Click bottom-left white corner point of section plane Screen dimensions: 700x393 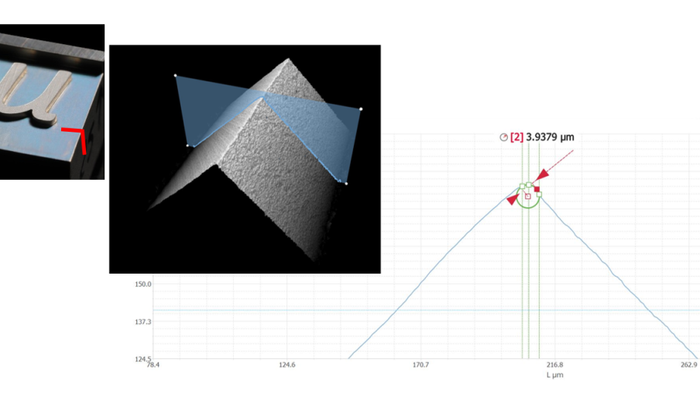pyautogui.click(x=188, y=146)
